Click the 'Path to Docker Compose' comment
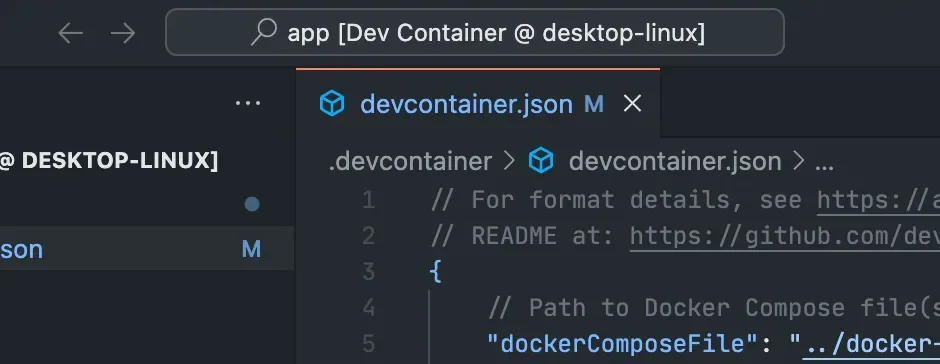The image size is (940, 364). (x=714, y=308)
